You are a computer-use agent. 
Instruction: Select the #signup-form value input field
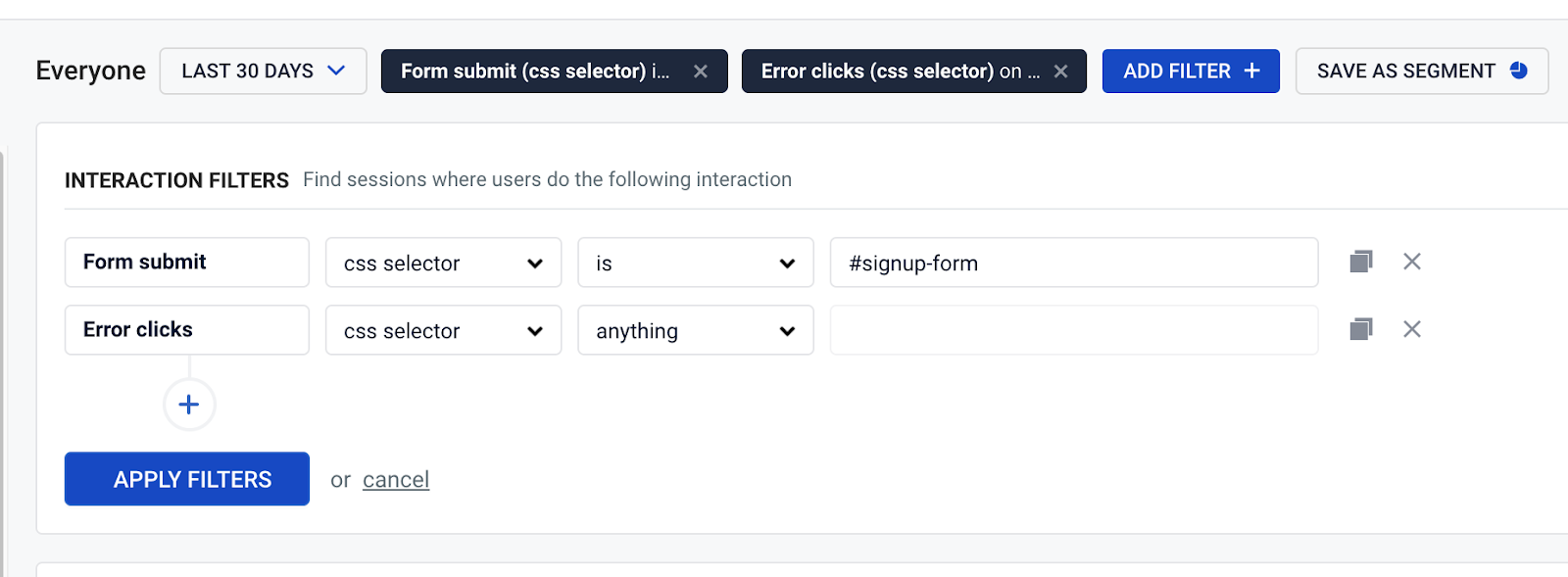pos(1073,263)
